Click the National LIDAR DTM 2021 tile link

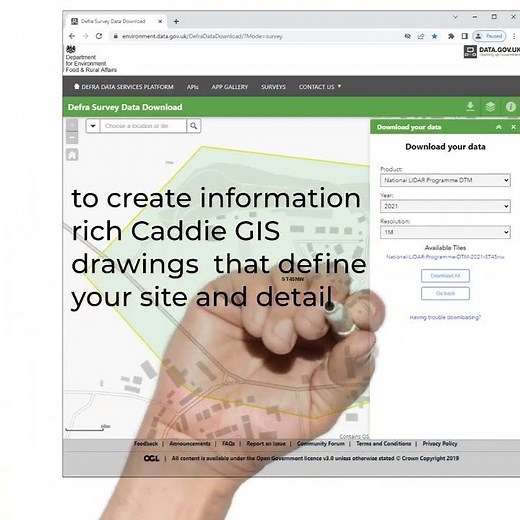(445, 257)
